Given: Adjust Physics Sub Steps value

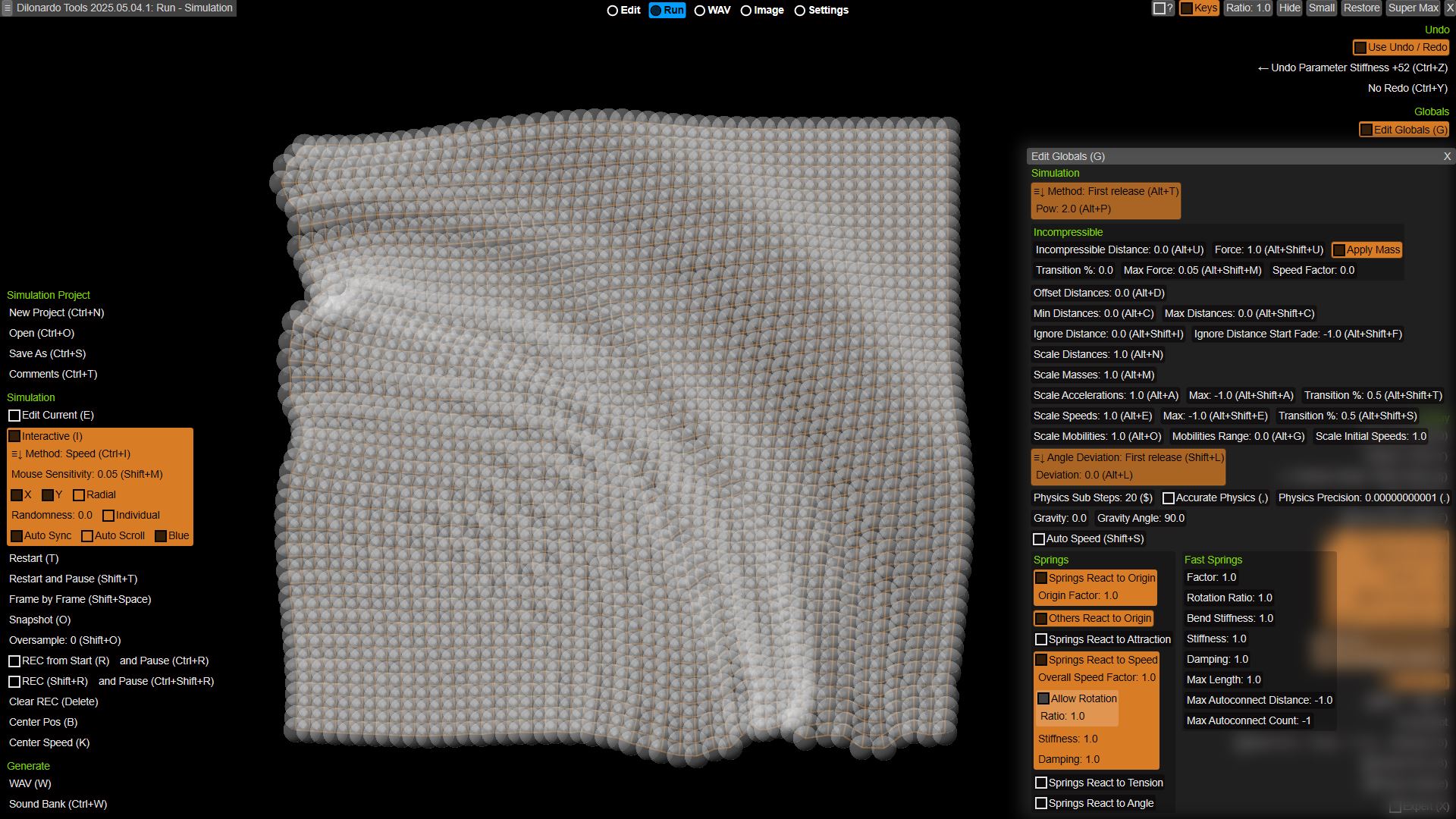Looking at the screenshot, I should [x=1092, y=498].
